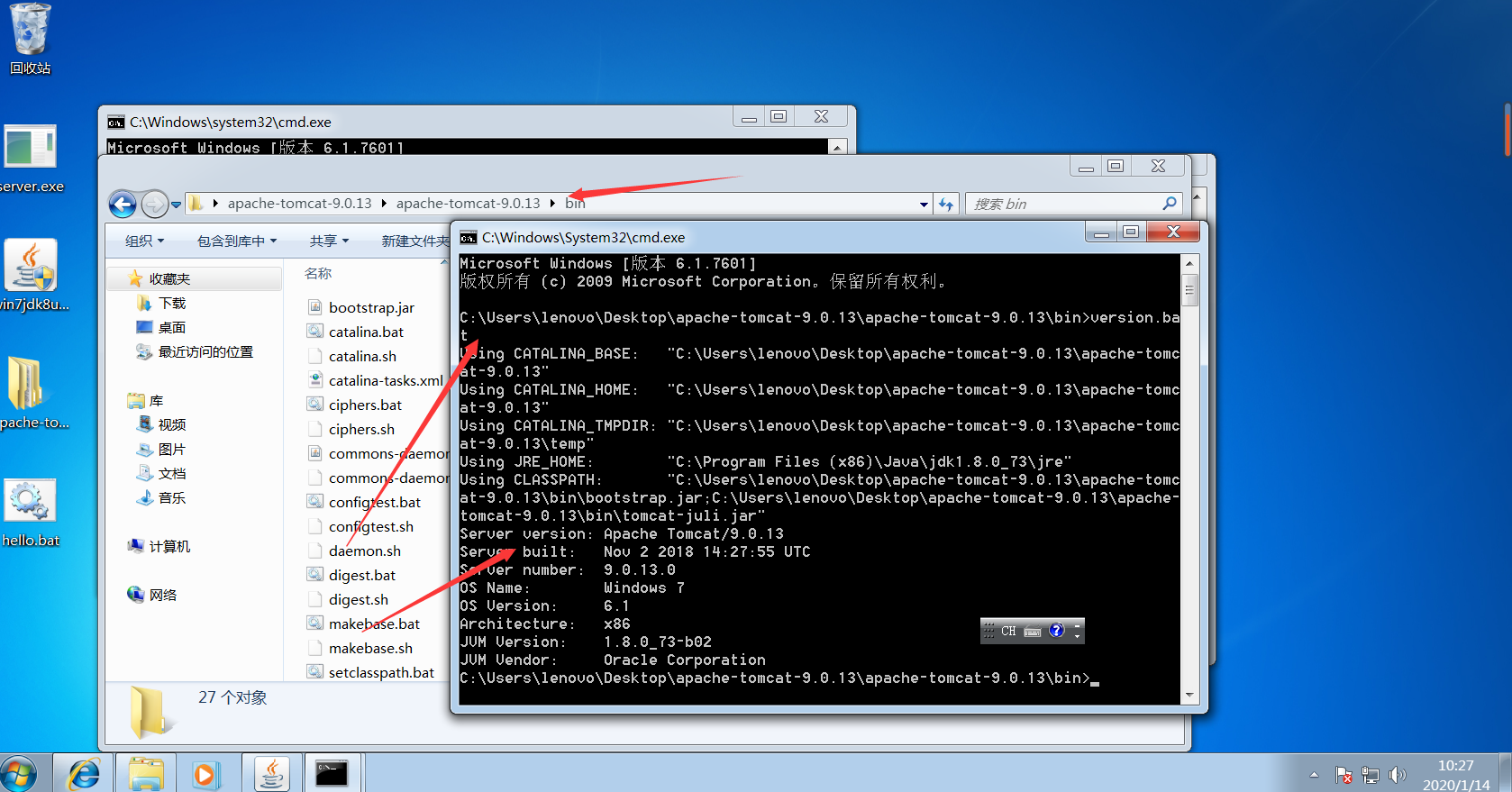Open Windows Explorer taskbar icon
This screenshot has width=1512, height=792.
click(146, 773)
